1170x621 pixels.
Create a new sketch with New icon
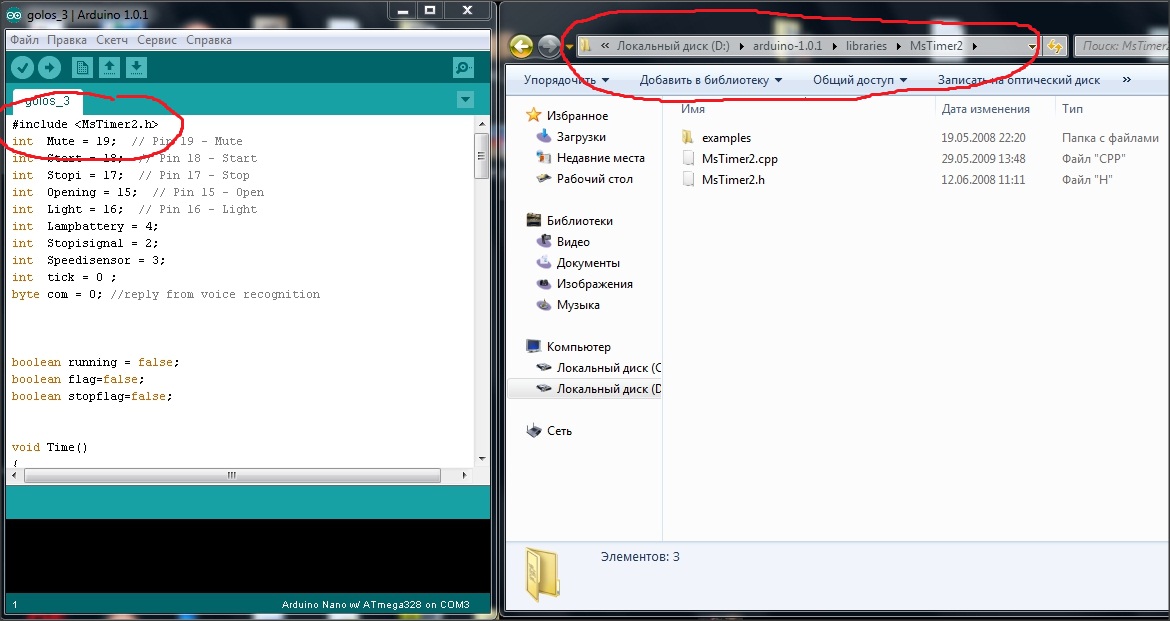point(82,68)
